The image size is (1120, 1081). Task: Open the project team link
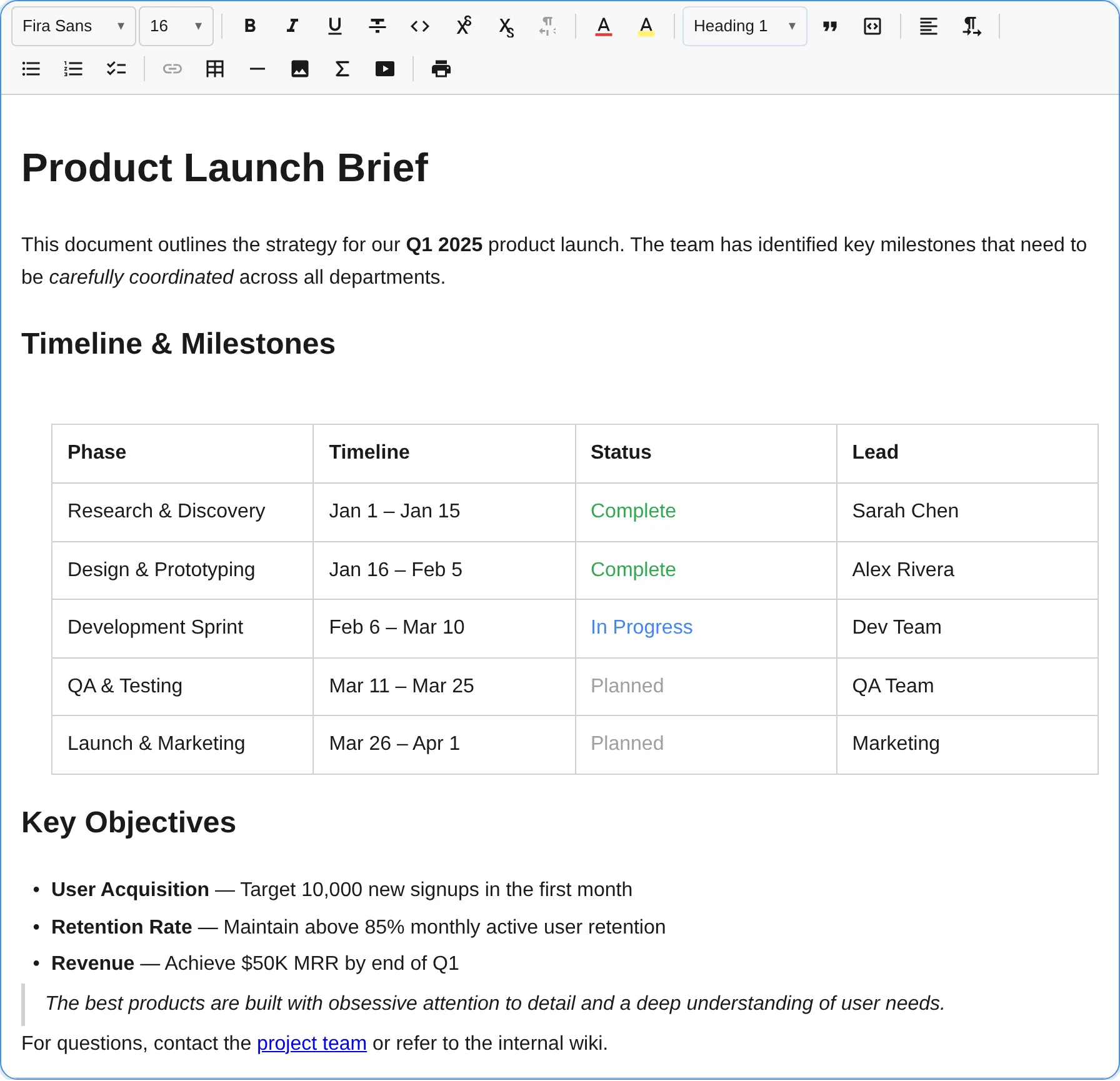click(311, 1043)
